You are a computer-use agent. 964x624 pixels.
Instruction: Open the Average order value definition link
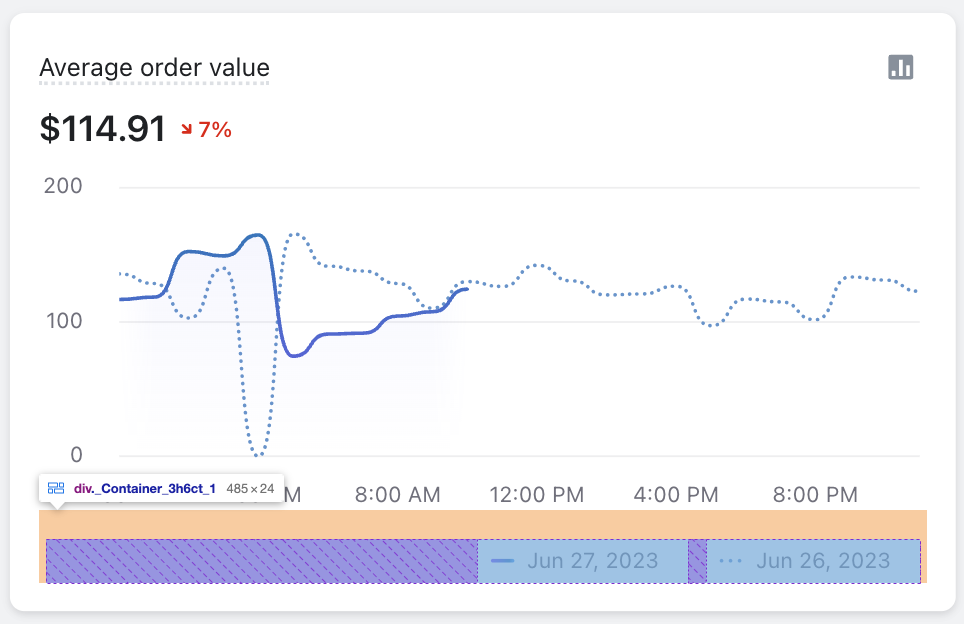[x=153, y=68]
